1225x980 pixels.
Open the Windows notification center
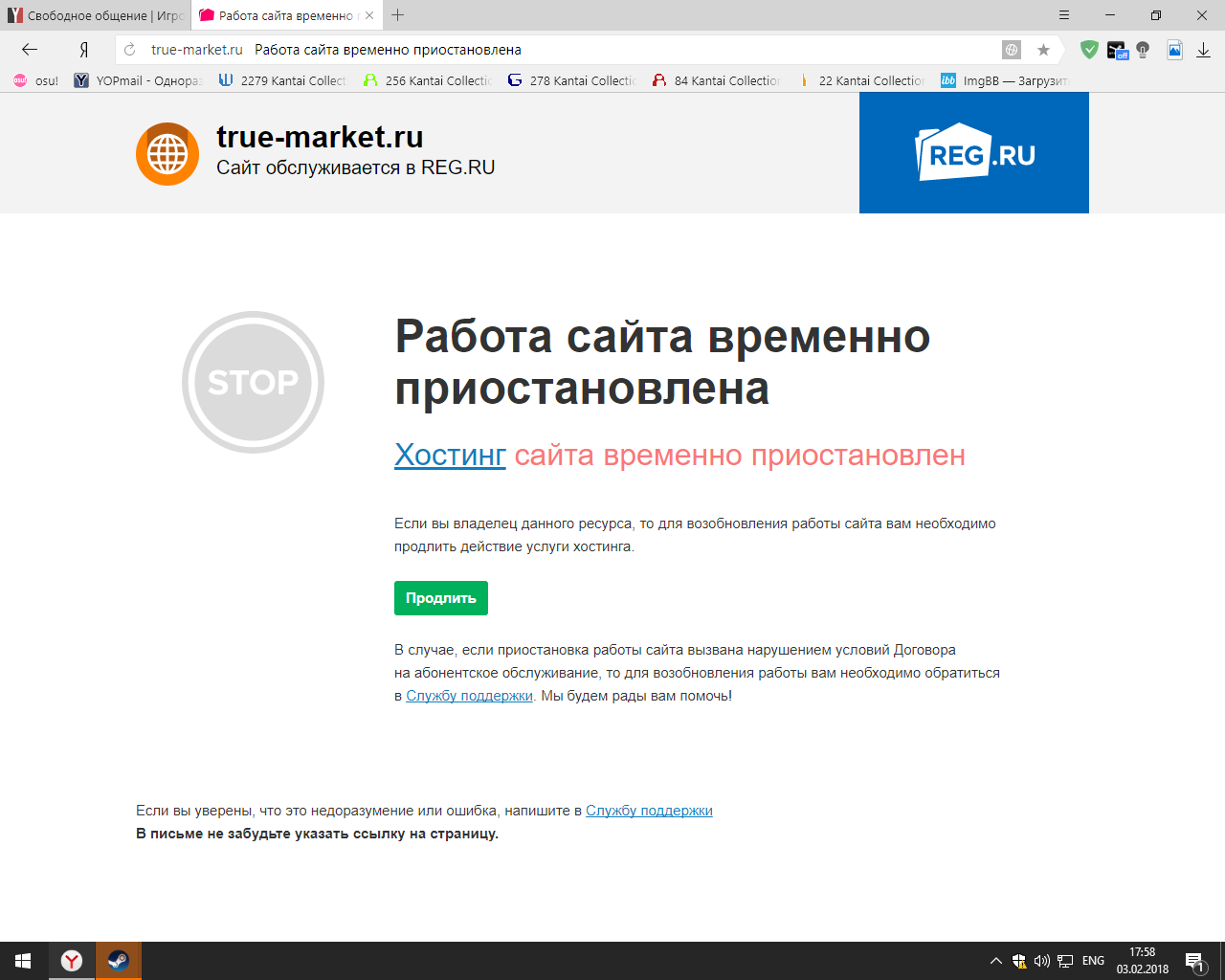click(x=1194, y=961)
